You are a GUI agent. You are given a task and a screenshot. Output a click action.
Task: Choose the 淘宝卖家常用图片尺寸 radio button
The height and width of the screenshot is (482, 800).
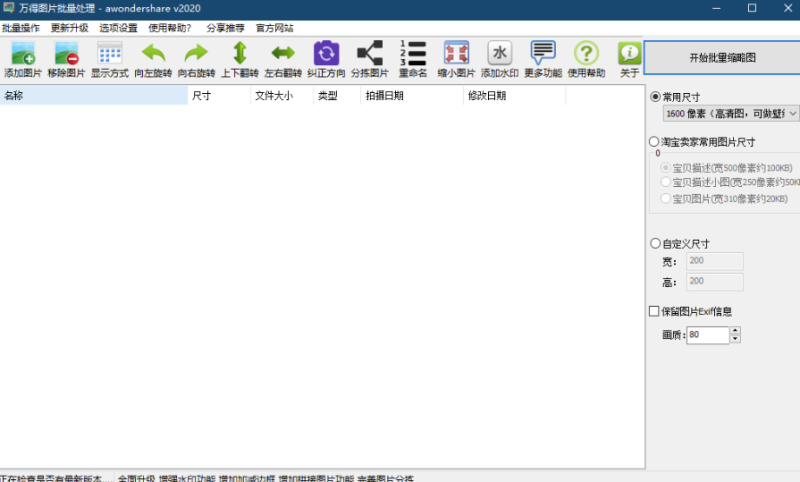coord(656,142)
